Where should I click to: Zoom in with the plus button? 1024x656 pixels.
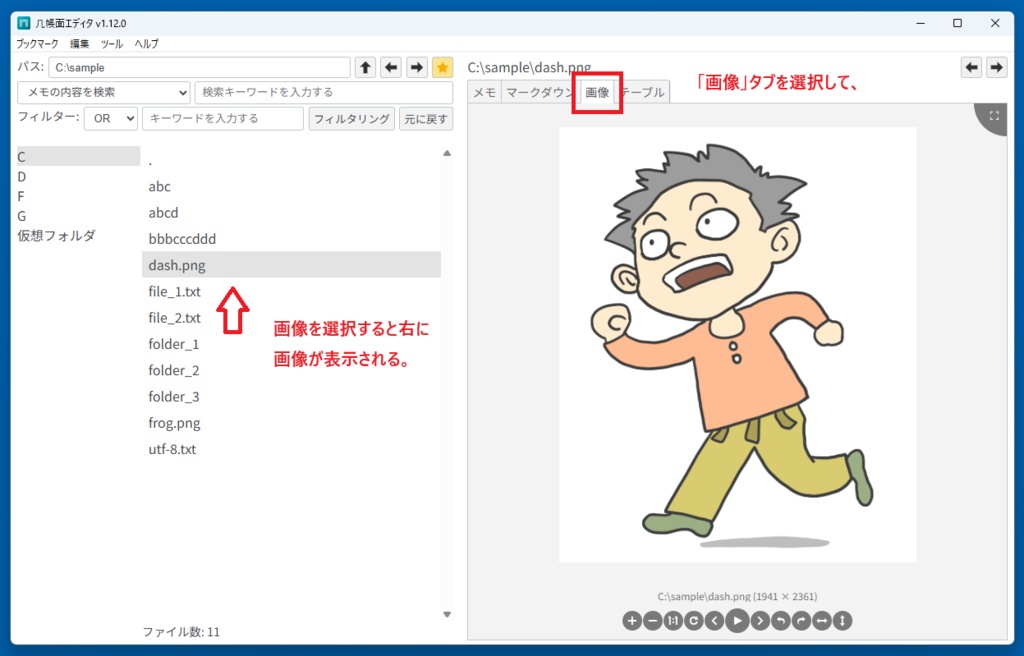tap(632, 621)
